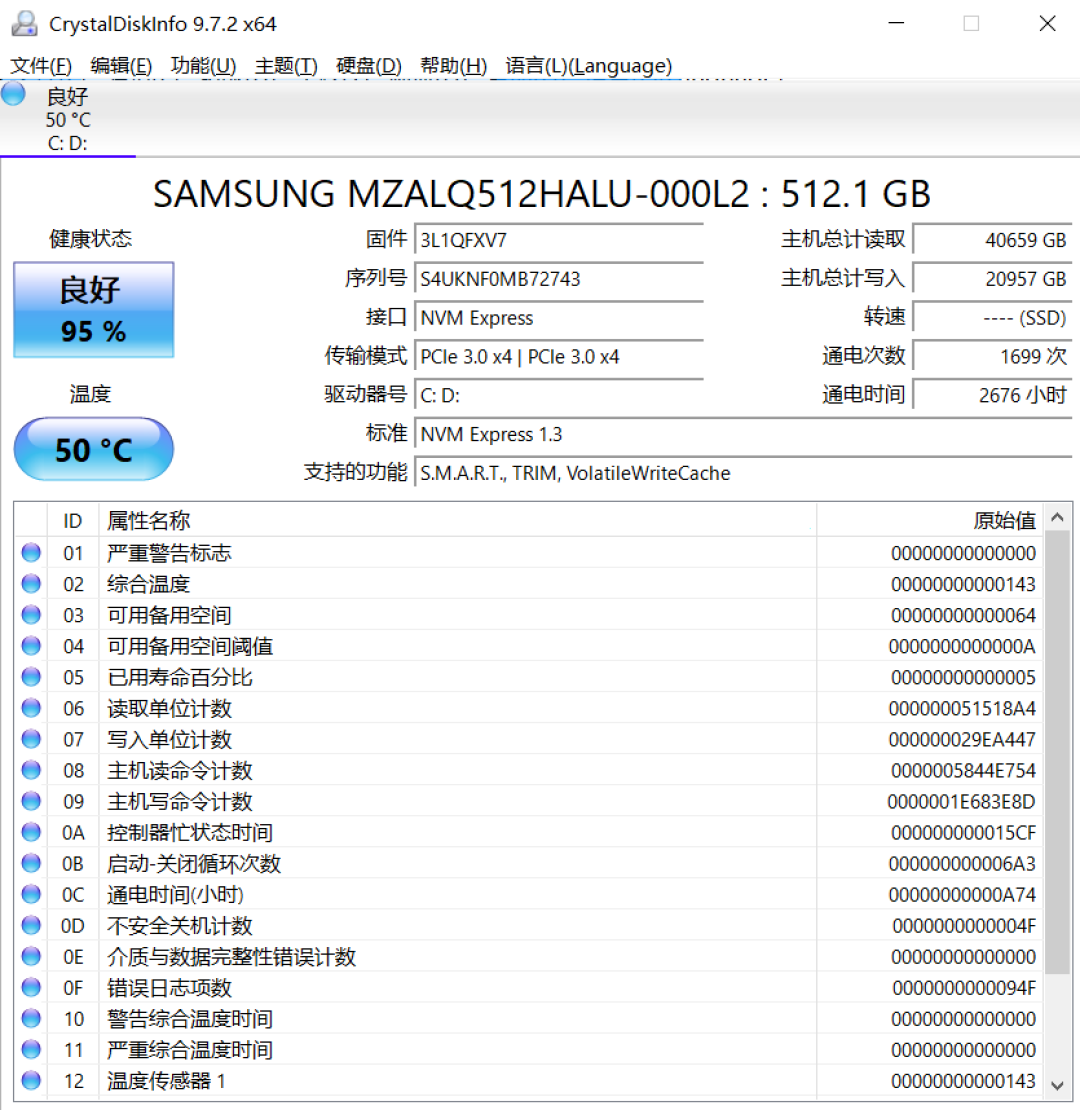Select the 综合温度 attribute name
The width and height of the screenshot is (1080, 1110).
pyautogui.click(x=149, y=584)
